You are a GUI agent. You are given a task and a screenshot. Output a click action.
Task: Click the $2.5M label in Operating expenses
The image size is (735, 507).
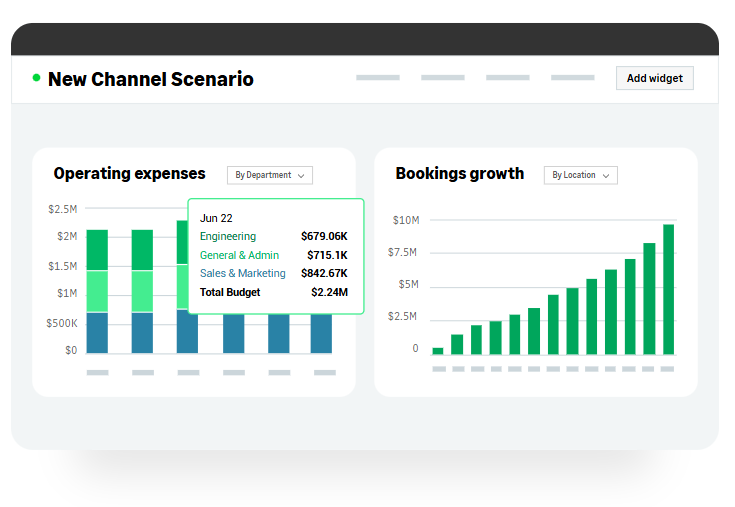(x=62, y=209)
